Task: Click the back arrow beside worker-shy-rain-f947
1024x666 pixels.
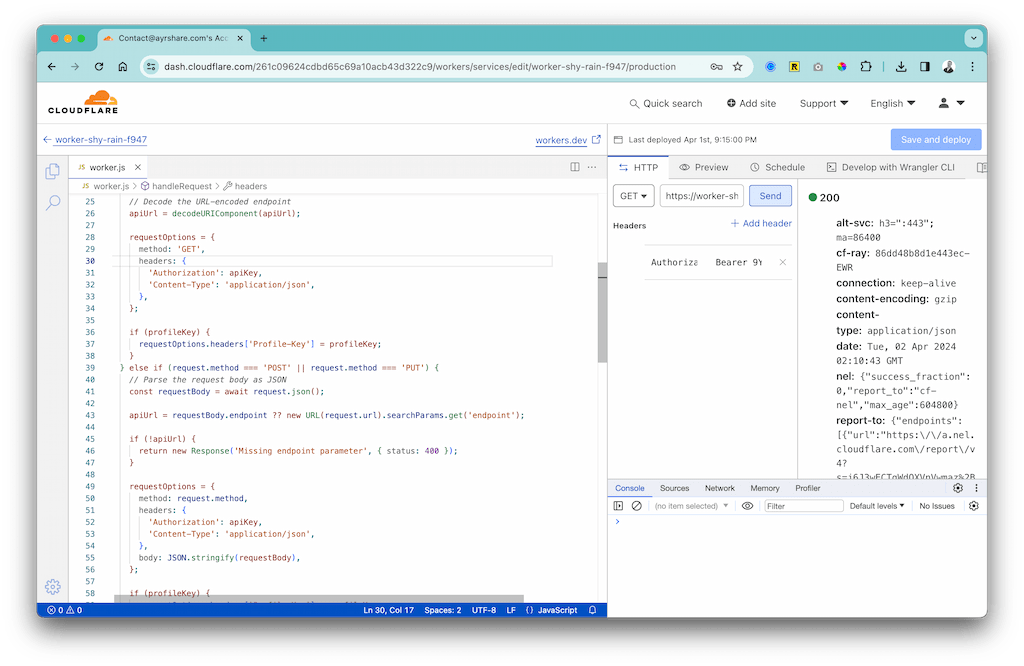Action: (x=47, y=140)
